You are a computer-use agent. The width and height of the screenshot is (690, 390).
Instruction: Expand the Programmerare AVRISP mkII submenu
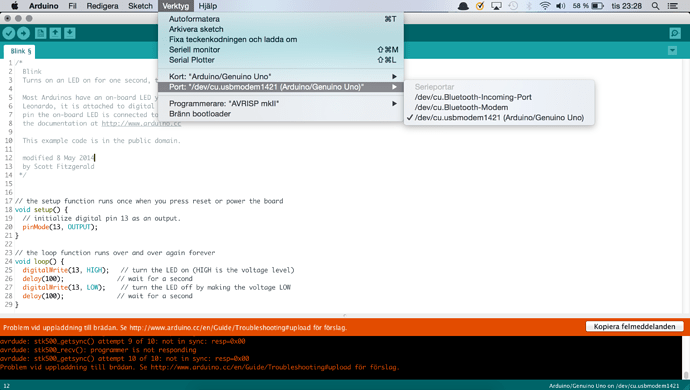(x=280, y=103)
